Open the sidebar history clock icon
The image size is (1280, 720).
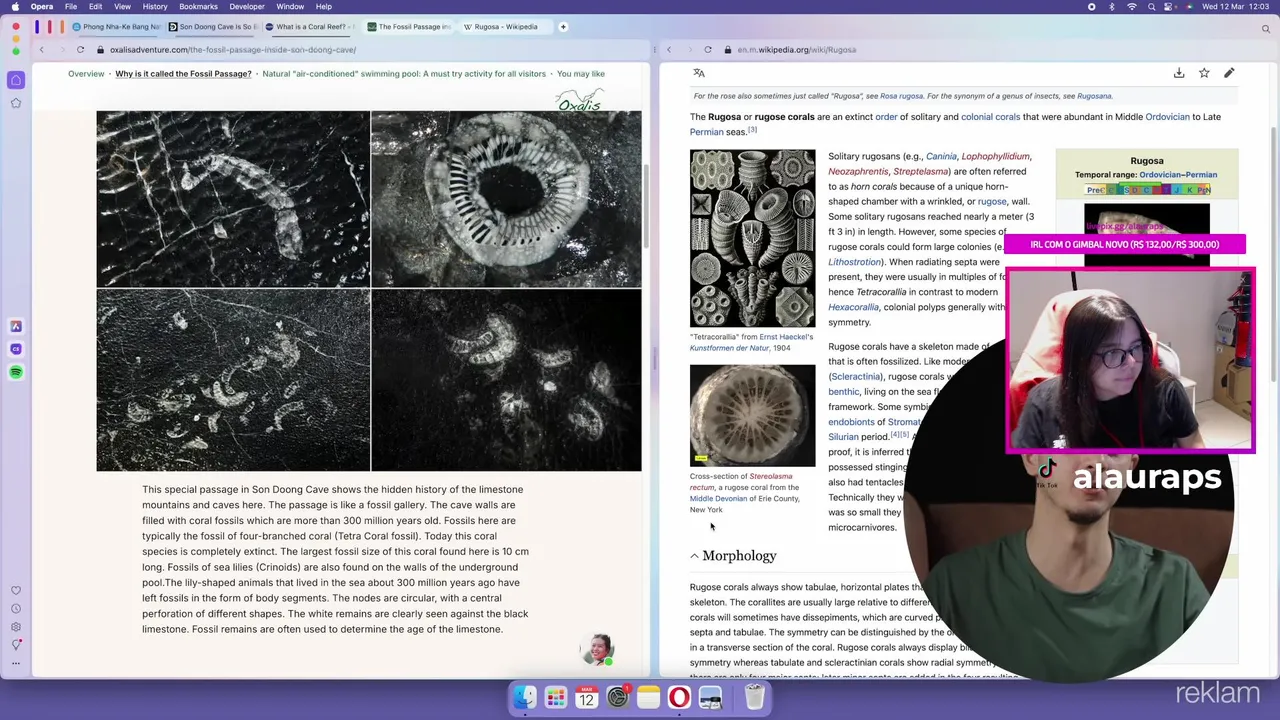(16, 609)
